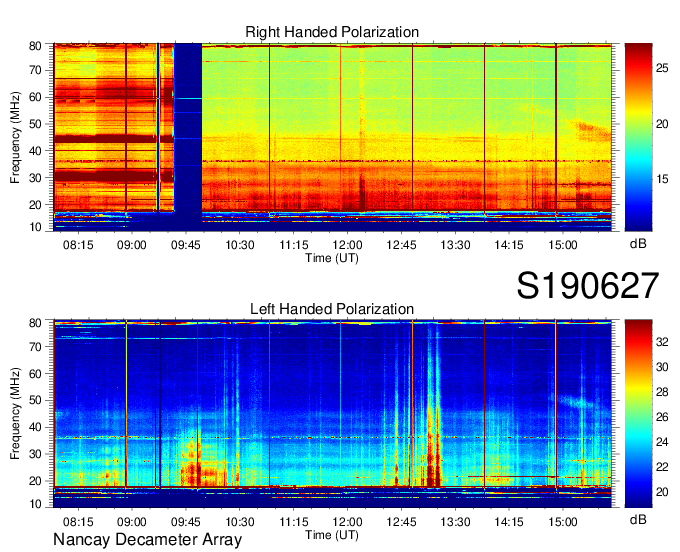Click the 15:00 time tick of the bottom plot
Image resolution: width=680 pixels, height=552 pixels.
click(563, 522)
